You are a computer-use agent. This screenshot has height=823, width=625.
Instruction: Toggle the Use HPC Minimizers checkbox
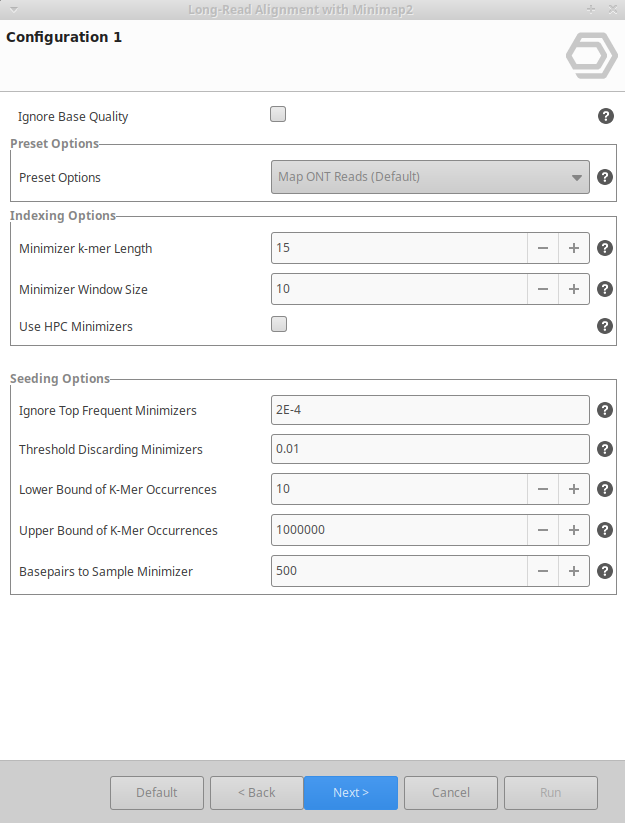[x=278, y=324]
